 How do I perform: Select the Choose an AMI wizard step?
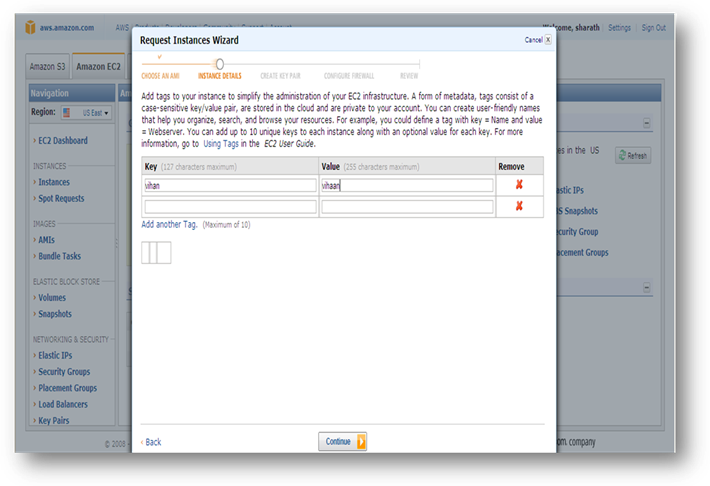(x=160, y=76)
